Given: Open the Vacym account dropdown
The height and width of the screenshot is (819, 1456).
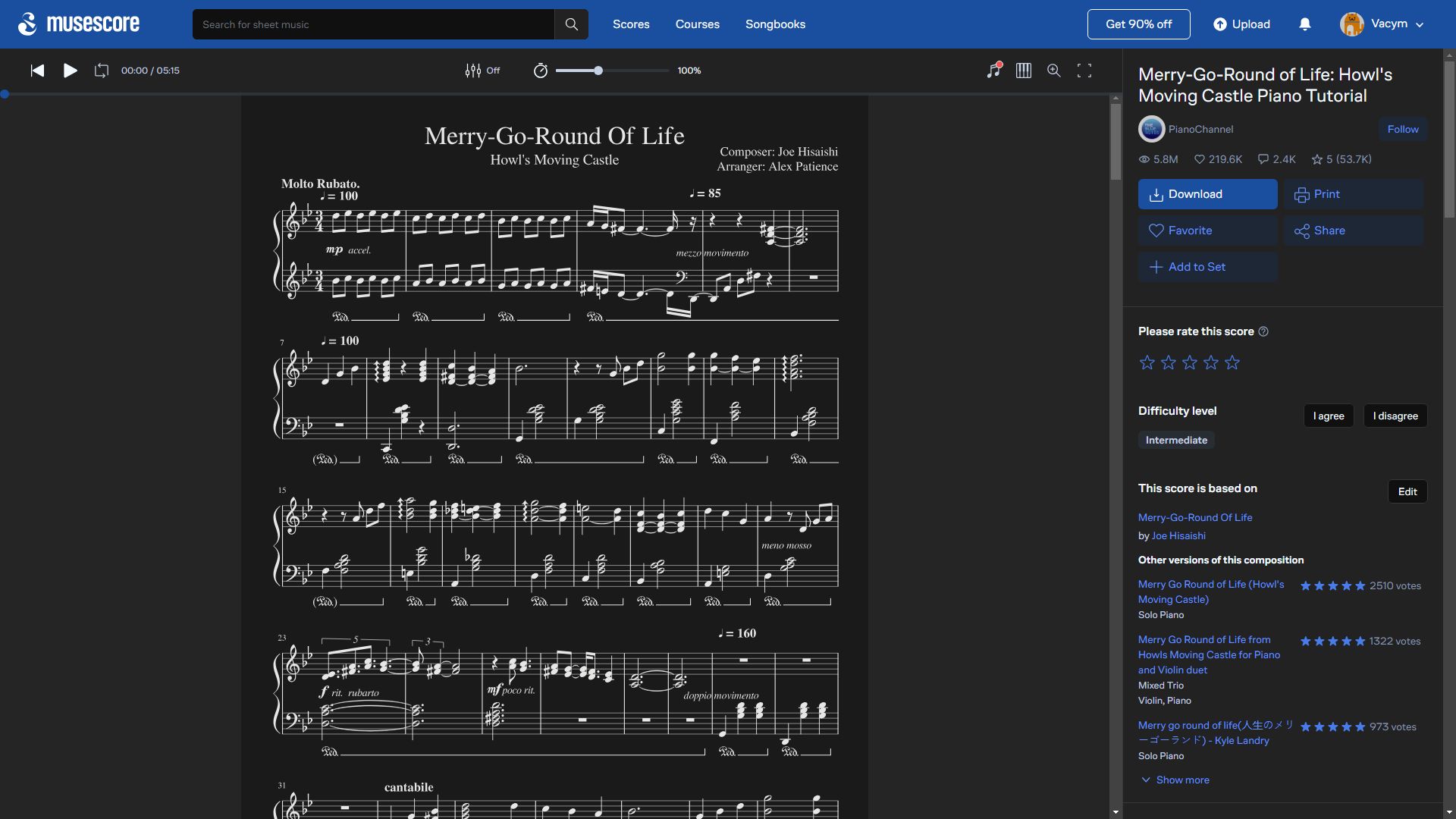Looking at the screenshot, I should point(1420,25).
